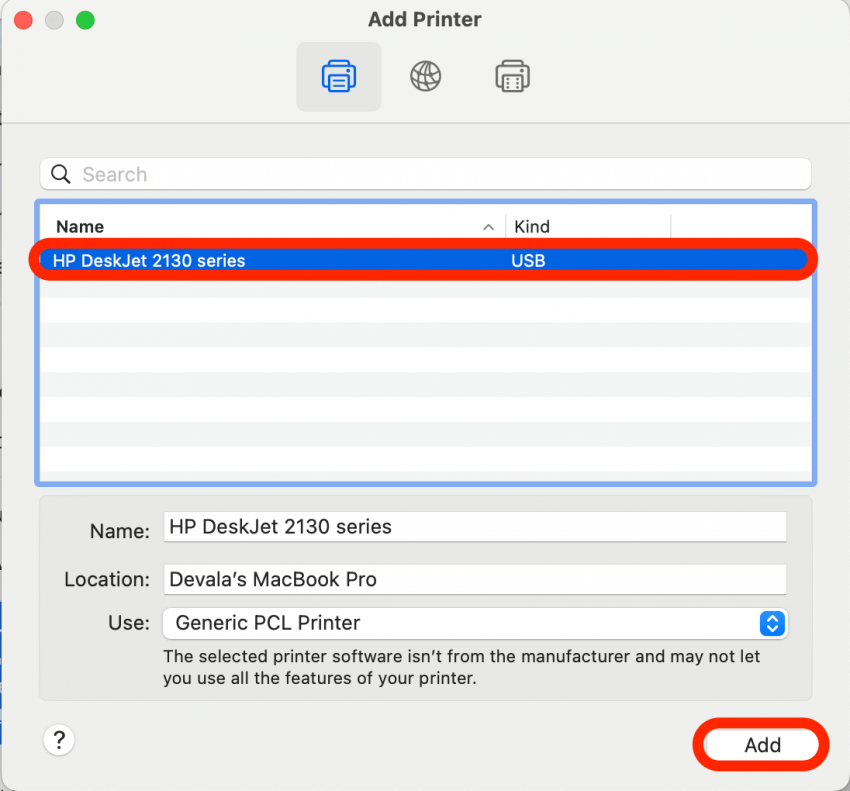Screen dimensions: 850x791
Task: Click the Windows printer sharing icon
Action: (512, 76)
